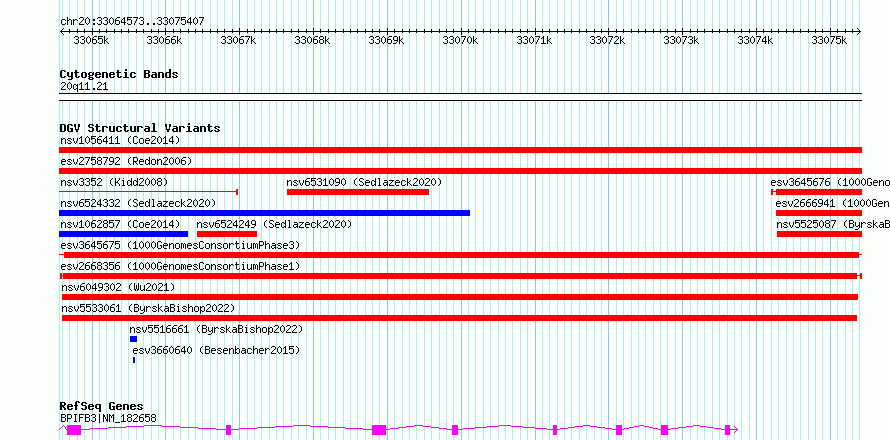Select the esv3645675 1000GenomesConsortiumPhase3 bar

(x=460, y=255)
